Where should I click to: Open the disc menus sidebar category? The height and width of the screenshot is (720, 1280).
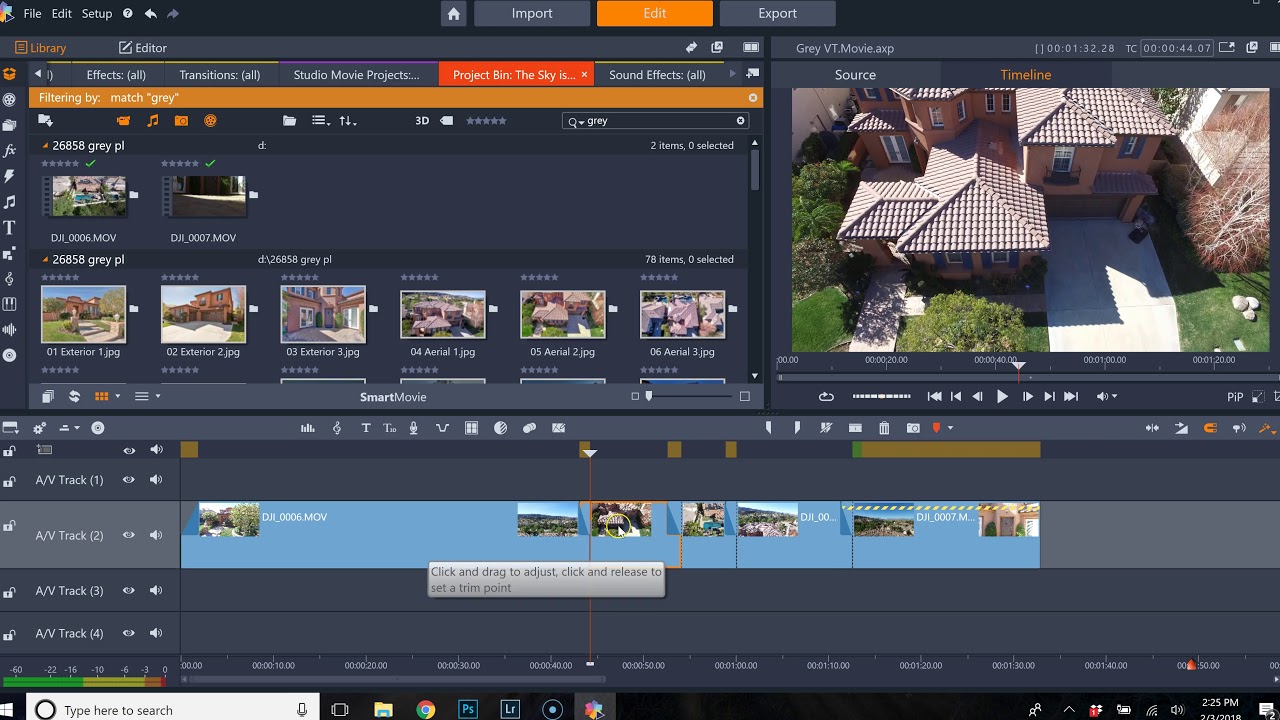pos(10,355)
